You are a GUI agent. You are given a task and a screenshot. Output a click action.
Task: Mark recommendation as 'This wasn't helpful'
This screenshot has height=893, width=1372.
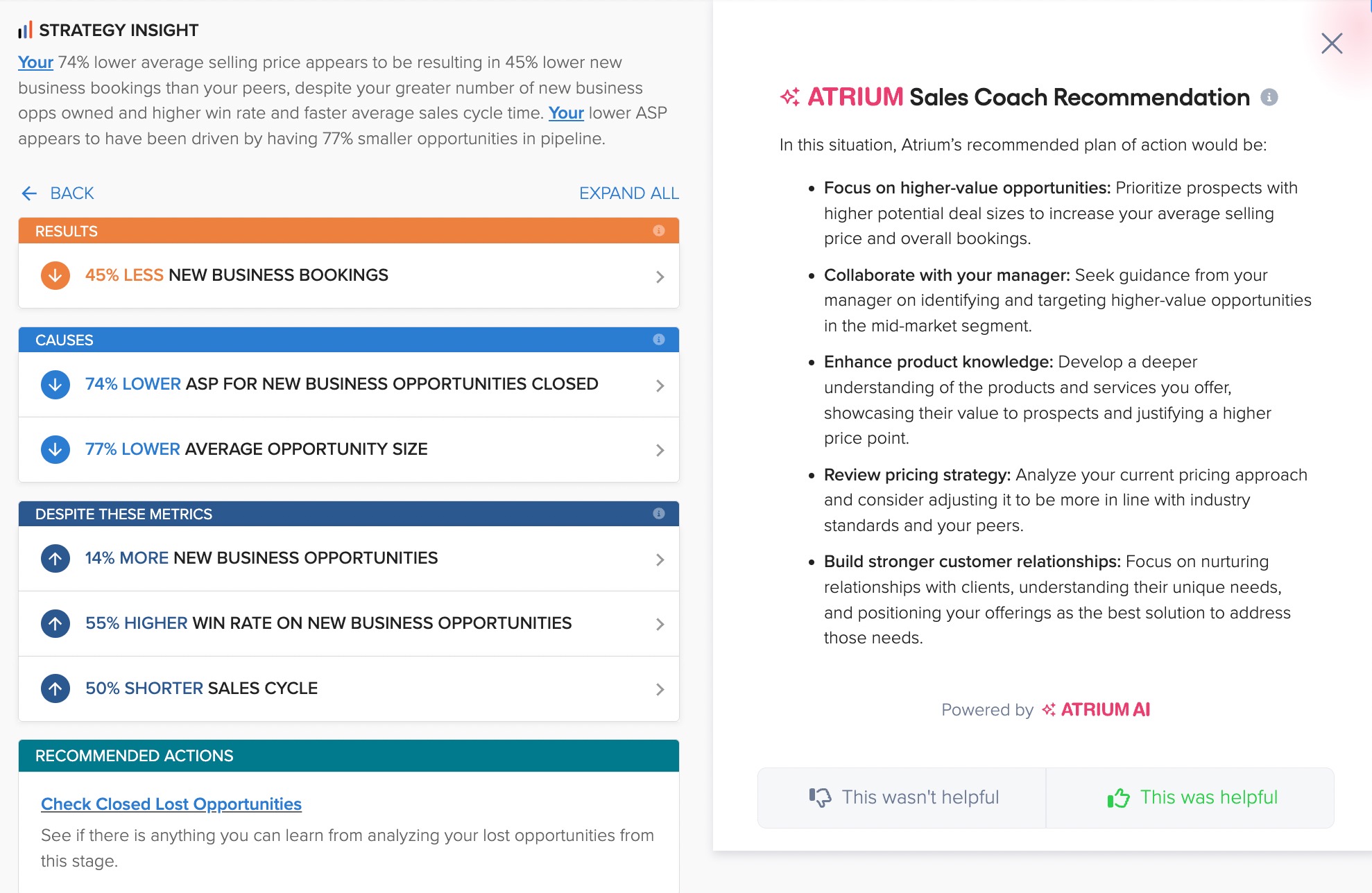[x=902, y=798]
